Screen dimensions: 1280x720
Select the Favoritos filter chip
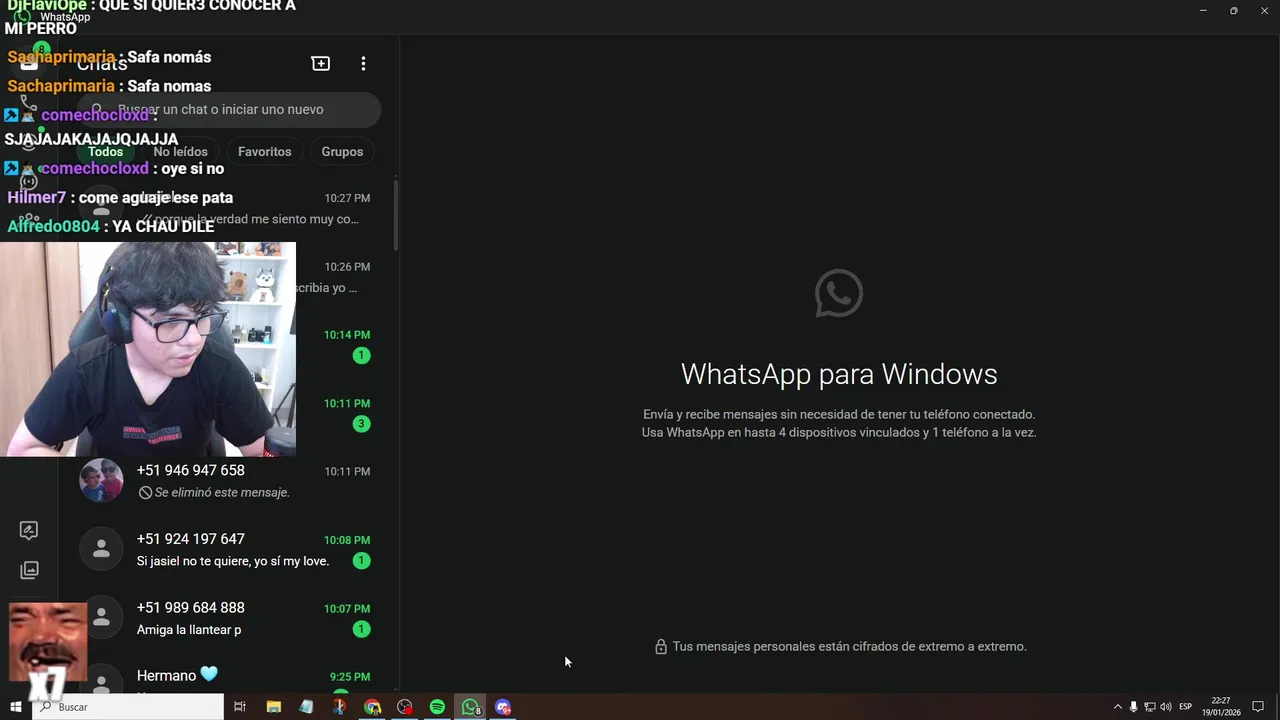(264, 152)
